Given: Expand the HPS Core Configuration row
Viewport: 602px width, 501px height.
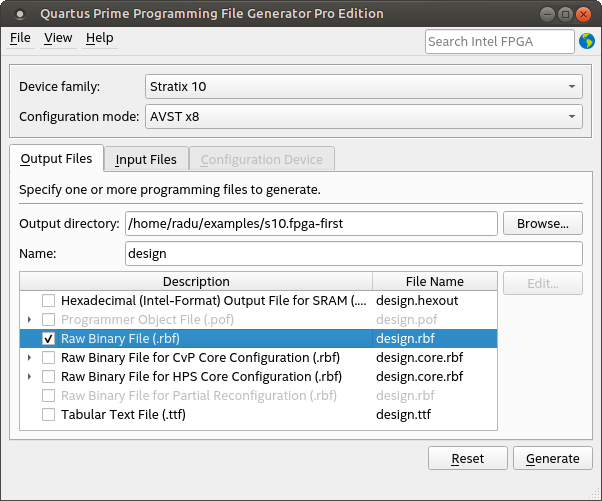Looking at the screenshot, I should click(x=29, y=377).
